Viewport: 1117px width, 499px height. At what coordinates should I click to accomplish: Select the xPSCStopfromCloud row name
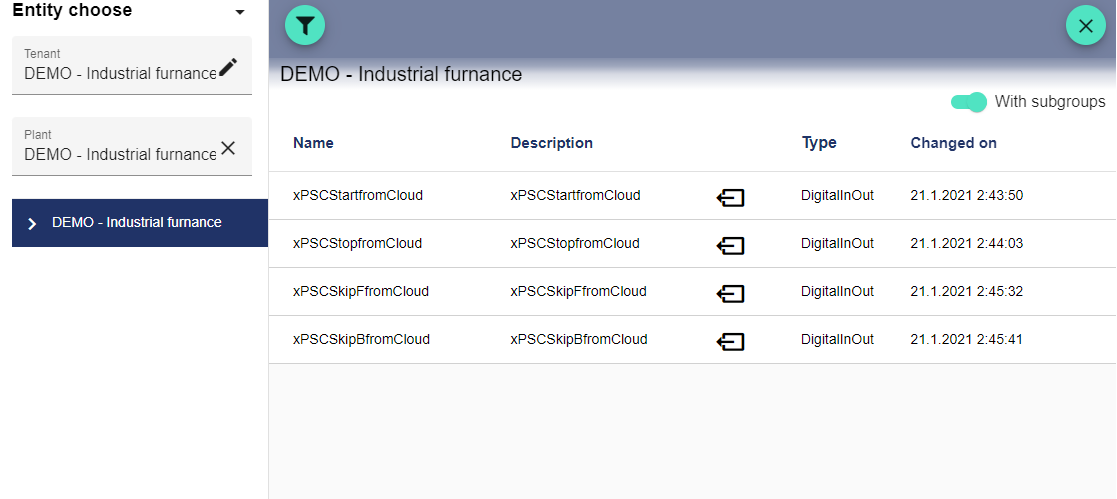[x=357, y=243]
